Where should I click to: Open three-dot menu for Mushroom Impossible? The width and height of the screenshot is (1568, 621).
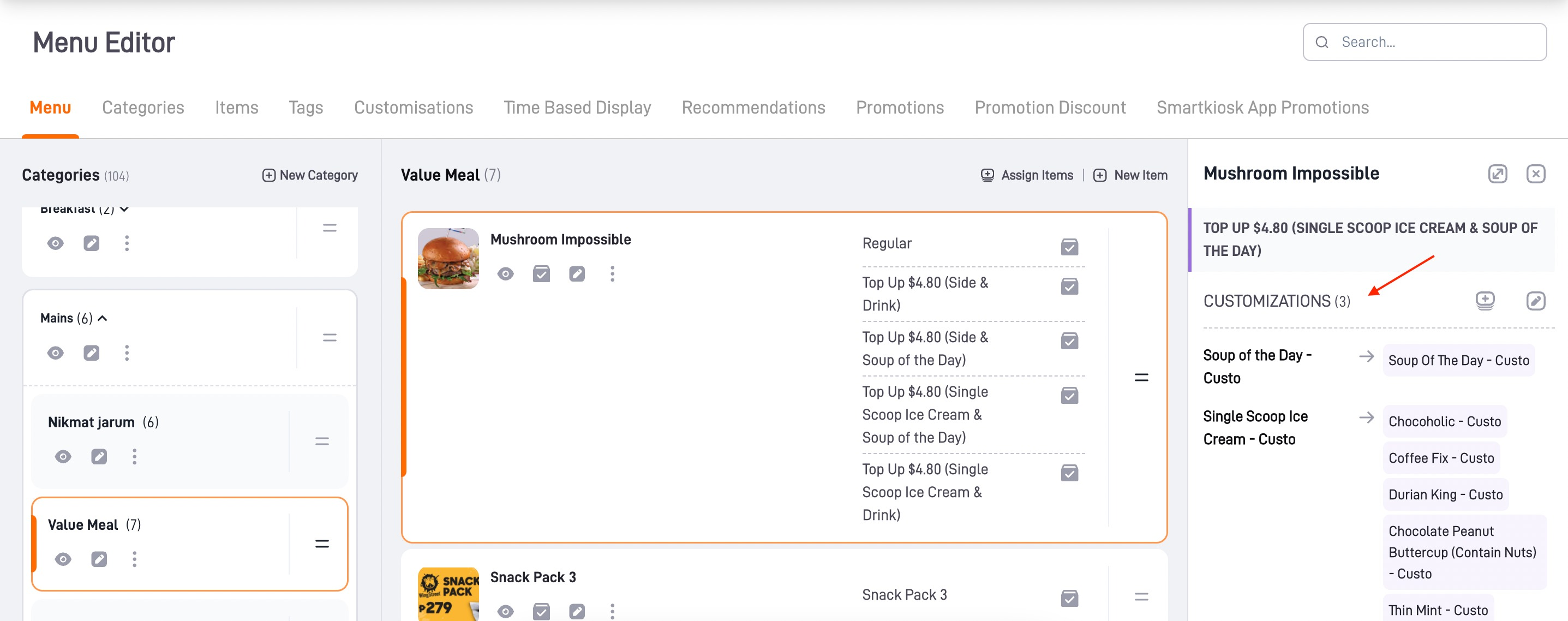[612, 274]
